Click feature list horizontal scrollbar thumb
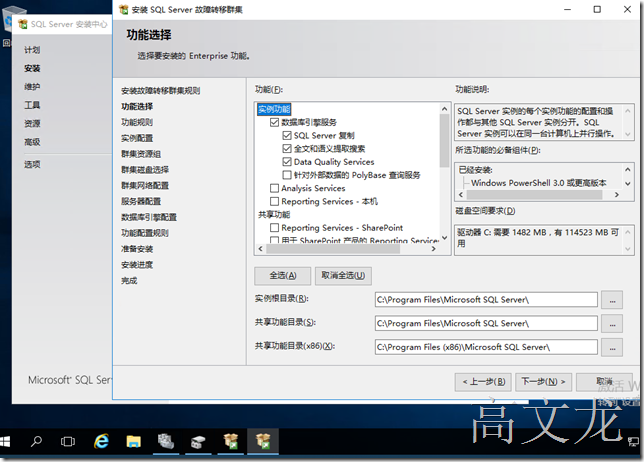The width and height of the screenshot is (644, 462). 333,249
